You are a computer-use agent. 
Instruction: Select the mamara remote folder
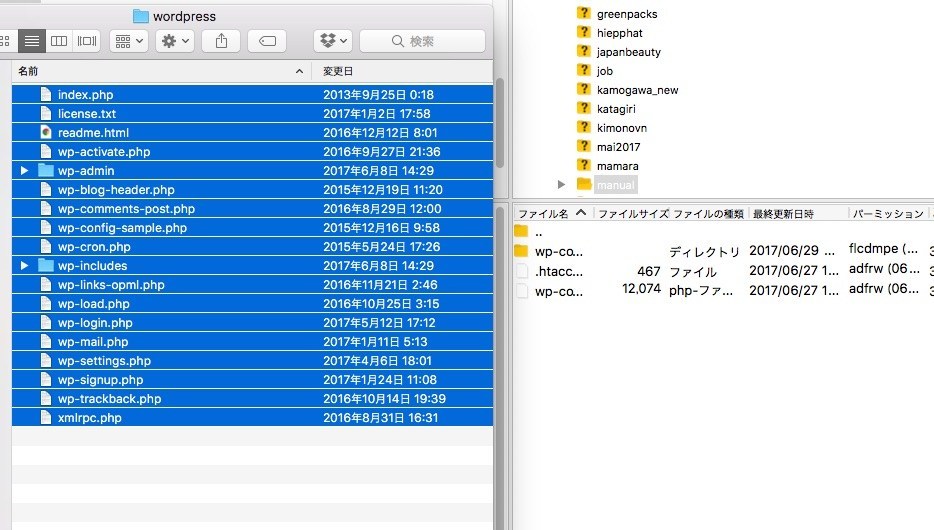[x=617, y=166]
